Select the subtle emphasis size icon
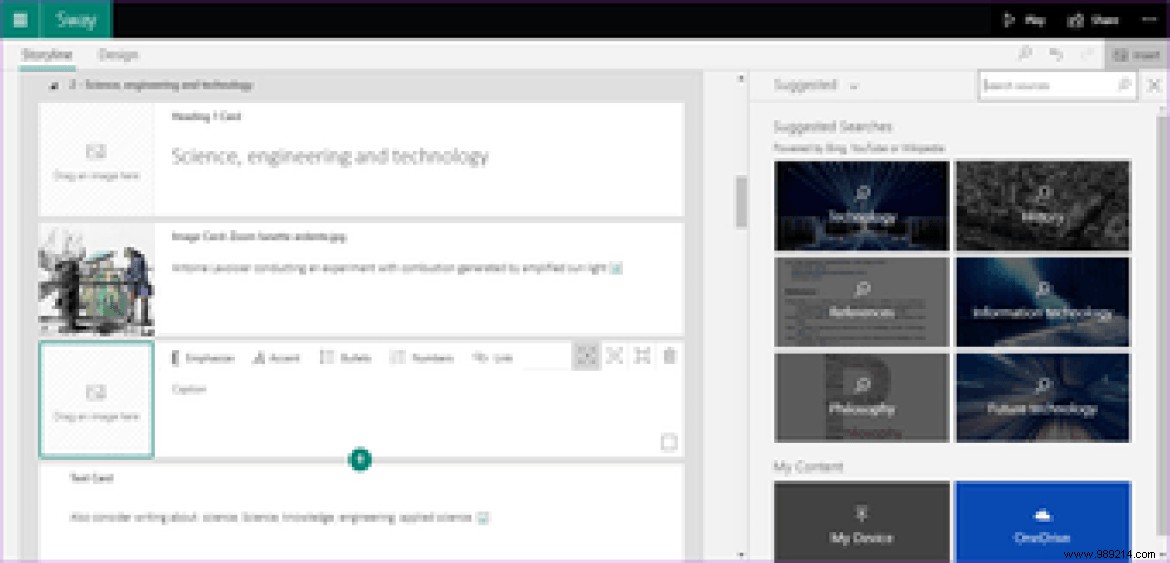This screenshot has height=563, width=1170. tap(587, 356)
